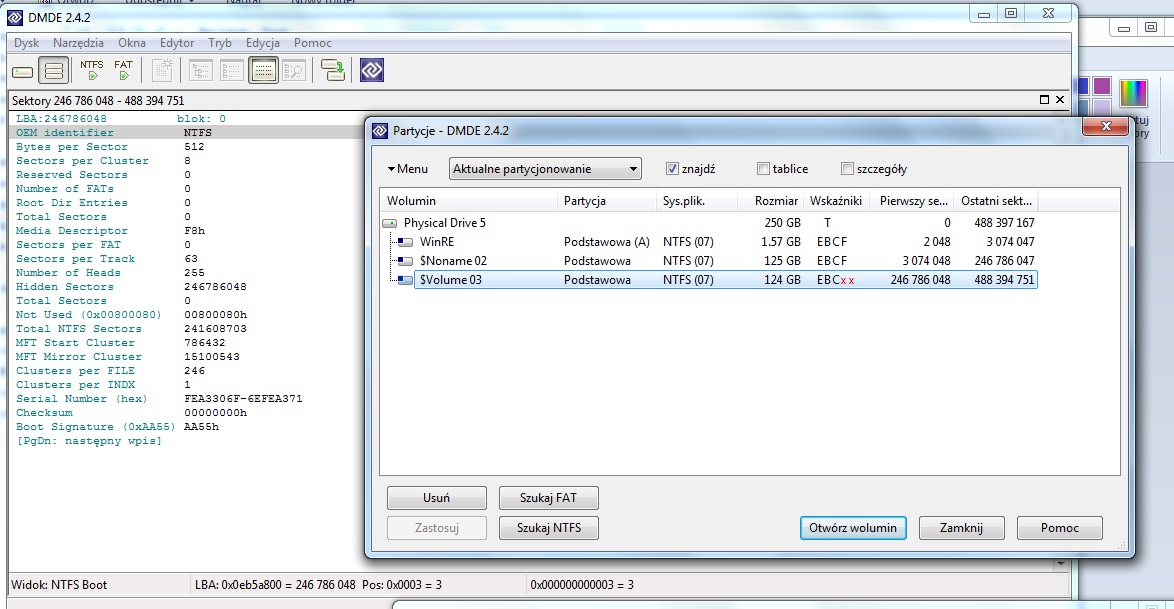Click DMDE icon in Partycje dialog title

(380, 131)
